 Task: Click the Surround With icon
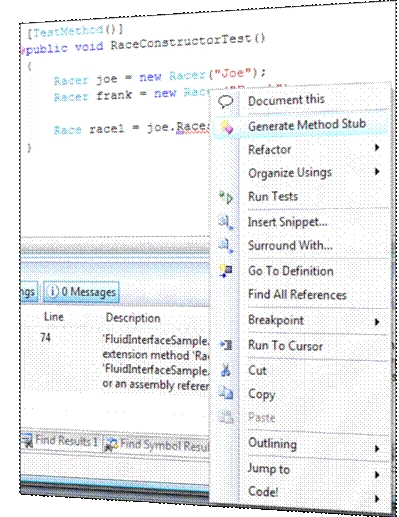coord(226,245)
